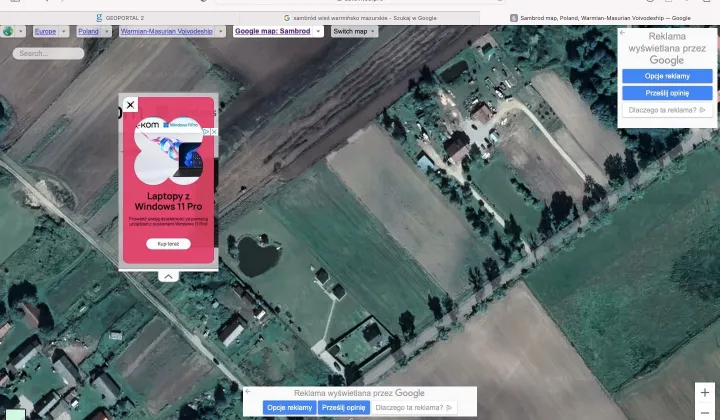Image resolution: width=720 pixels, height=420 pixels.
Task: Click Prześlij opinię in bottom ad bar
Action: pyautogui.click(x=343, y=407)
